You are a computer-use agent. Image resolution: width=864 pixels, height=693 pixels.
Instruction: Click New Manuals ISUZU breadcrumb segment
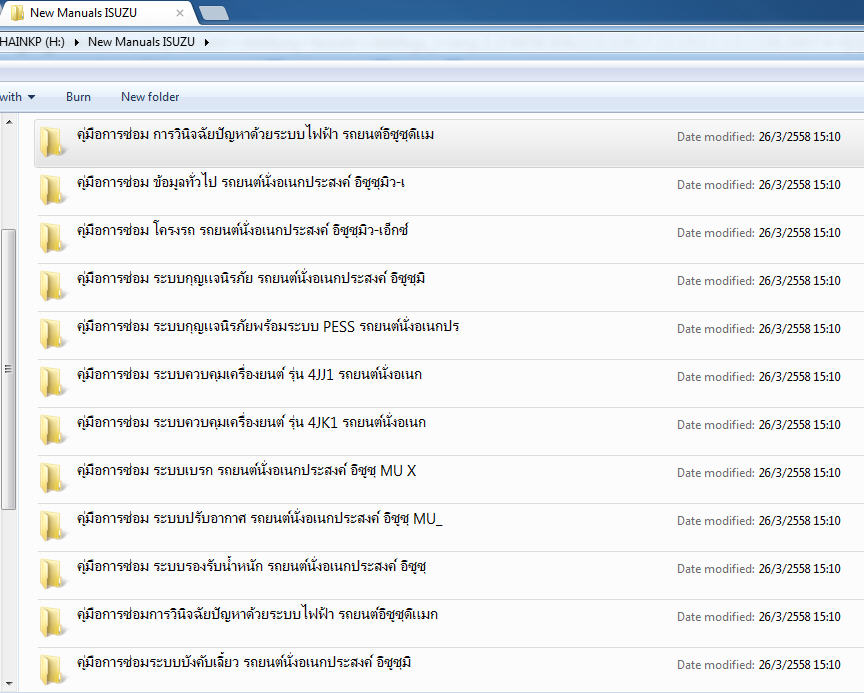(141, 42)
